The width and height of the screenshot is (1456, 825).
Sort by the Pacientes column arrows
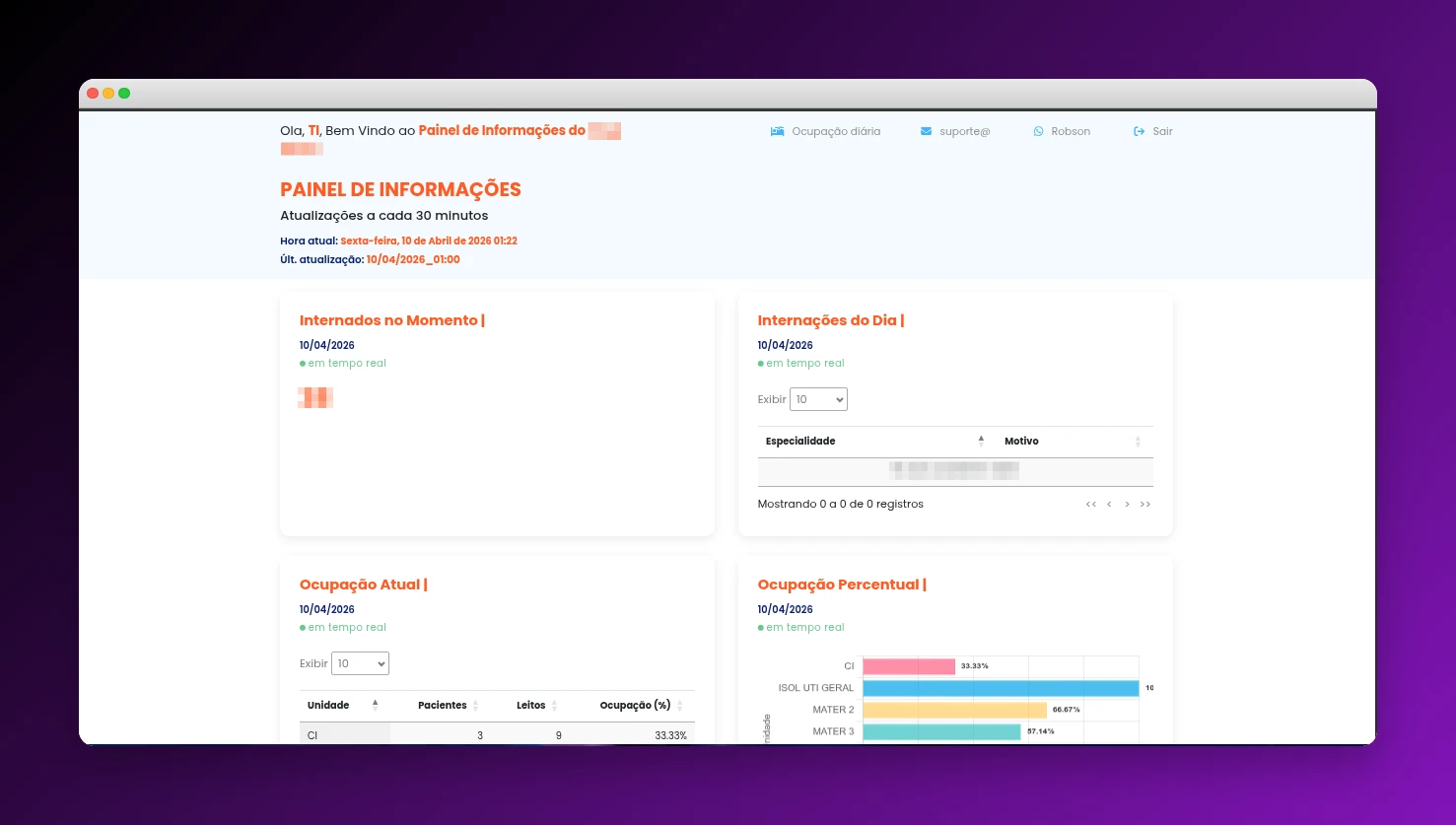475,706
